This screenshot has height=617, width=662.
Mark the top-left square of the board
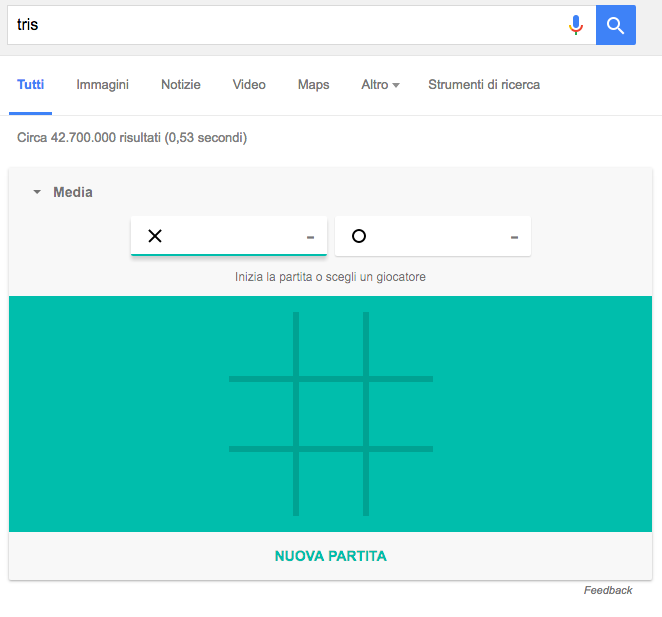click(262, 345)
